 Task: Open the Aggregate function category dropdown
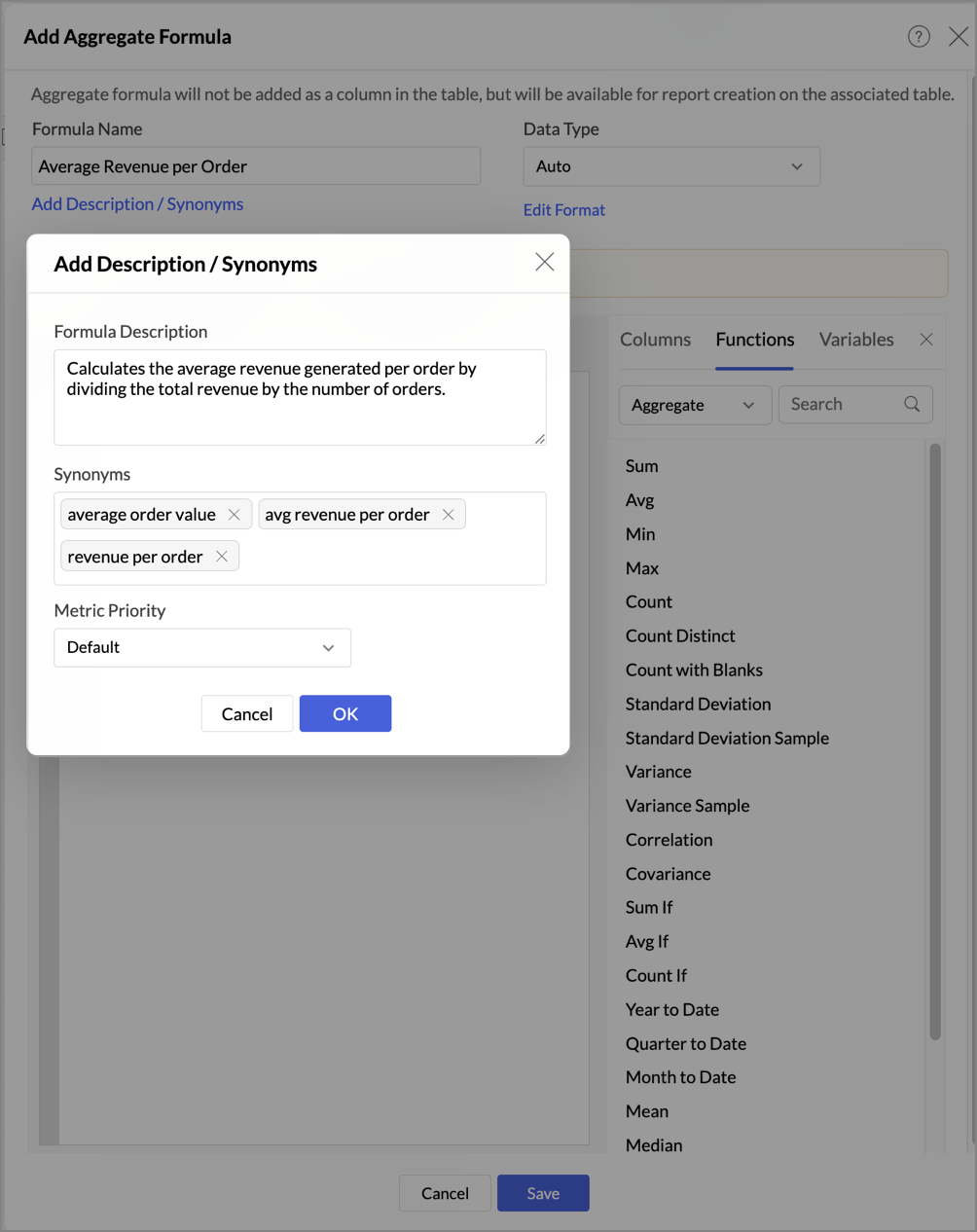point(695,405)
